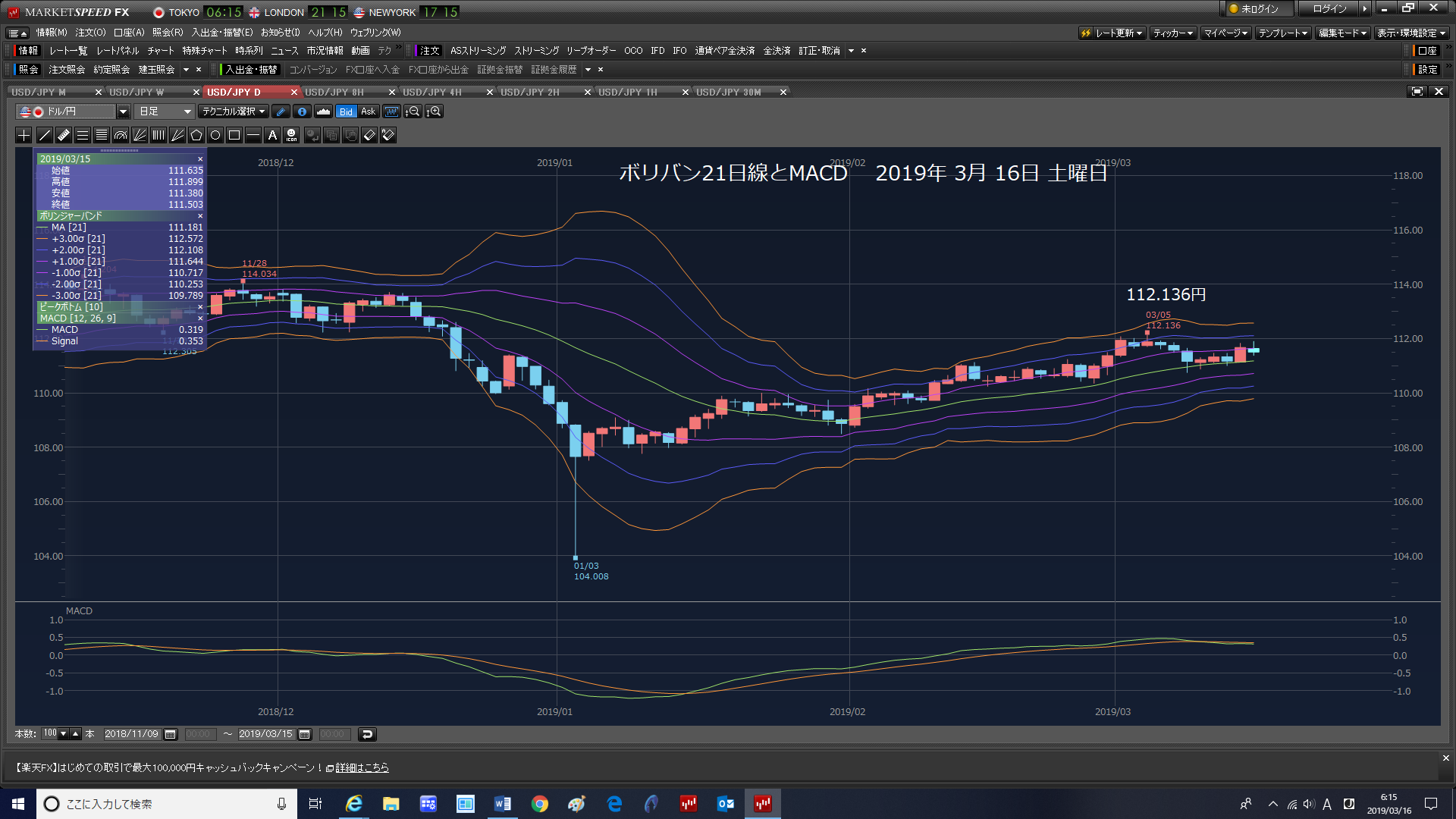
Task: Open Google Chrome from the taskbar
Action: click(x=539, y=804)
